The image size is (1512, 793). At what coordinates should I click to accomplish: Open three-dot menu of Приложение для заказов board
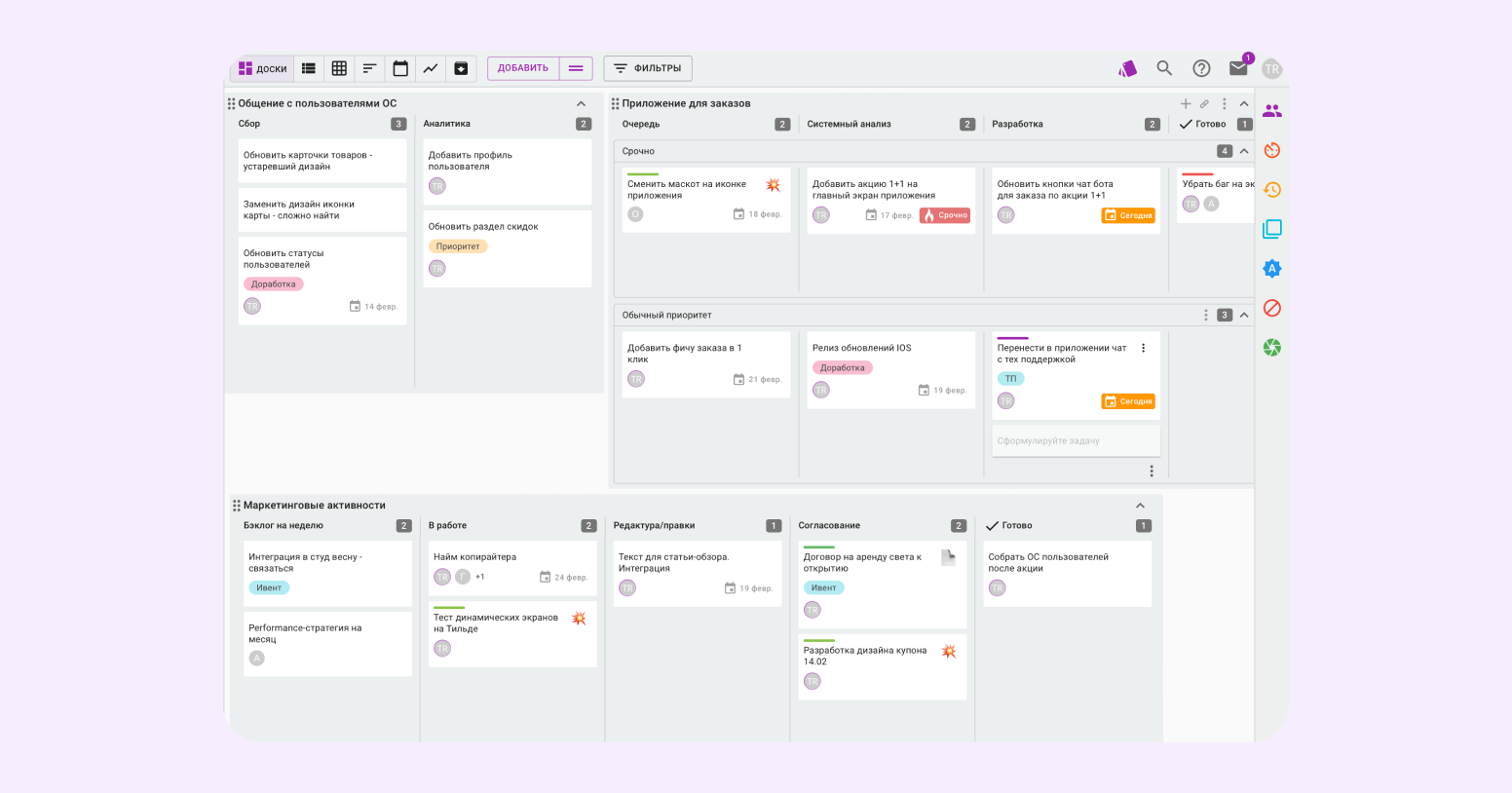pos(1225,104)
